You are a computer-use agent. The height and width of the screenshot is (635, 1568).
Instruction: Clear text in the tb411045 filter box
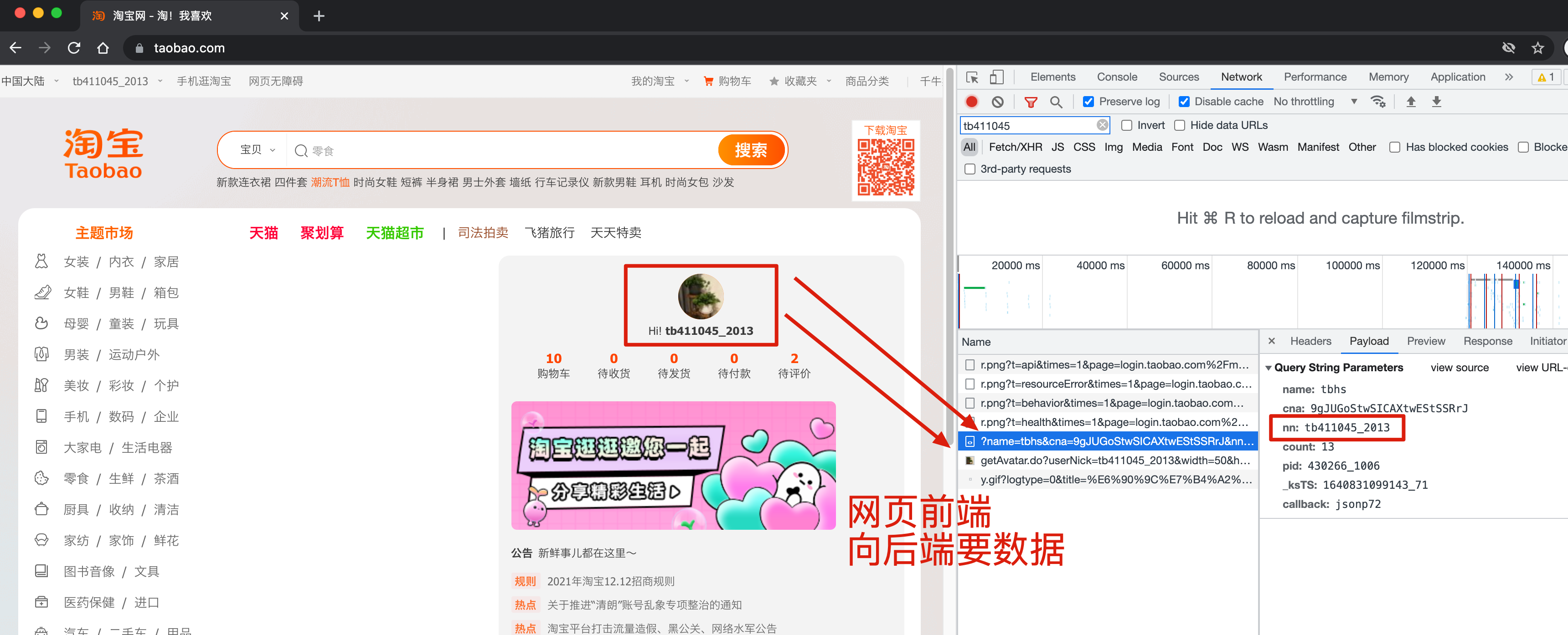(1102, 125)
